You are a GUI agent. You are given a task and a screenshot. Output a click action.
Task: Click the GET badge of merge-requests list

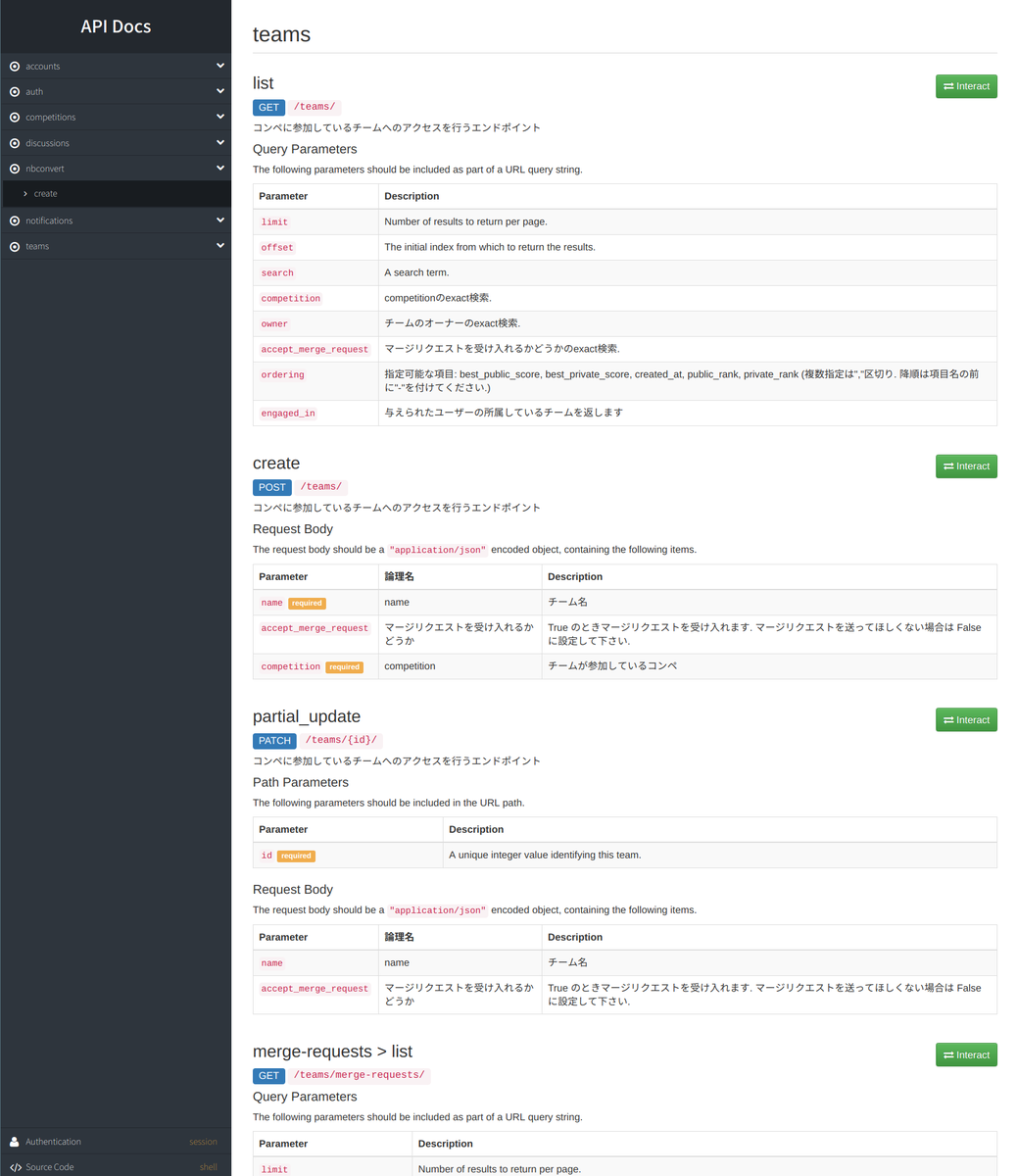pyautogui.click(x=269, y=1076)
